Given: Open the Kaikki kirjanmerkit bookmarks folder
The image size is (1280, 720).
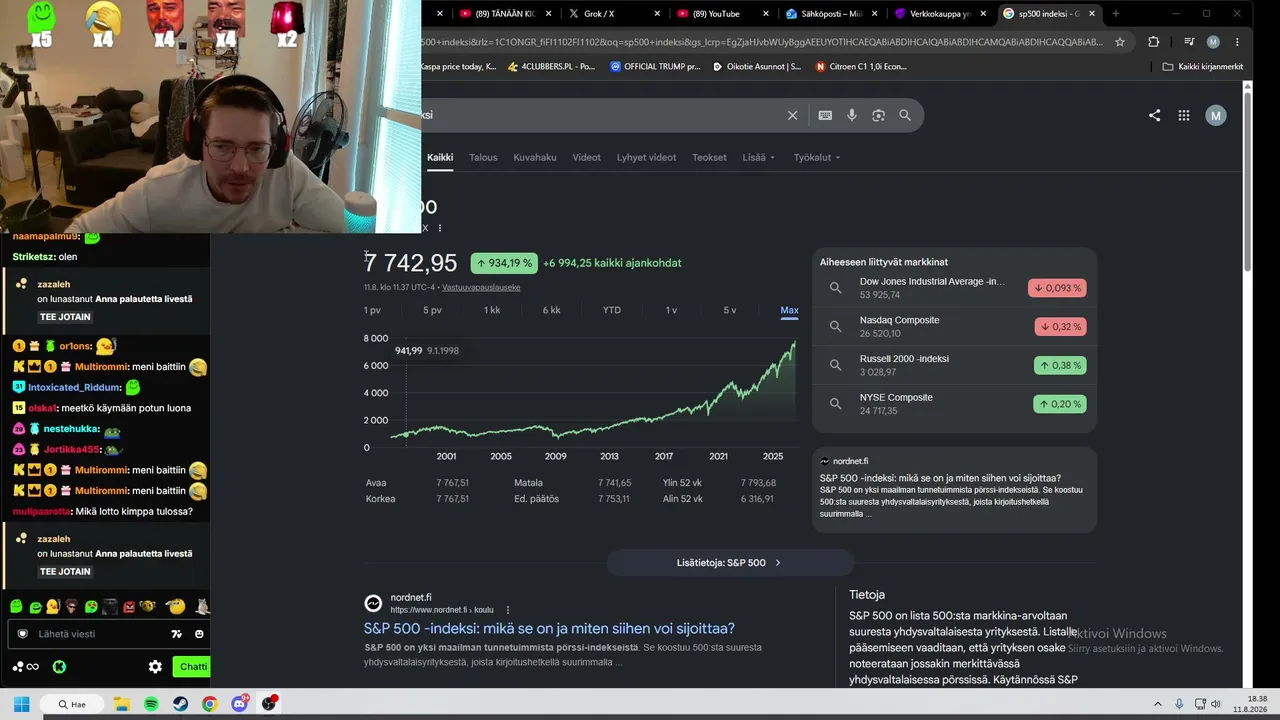Looking at the screenshot, I should pos(1203,67).
